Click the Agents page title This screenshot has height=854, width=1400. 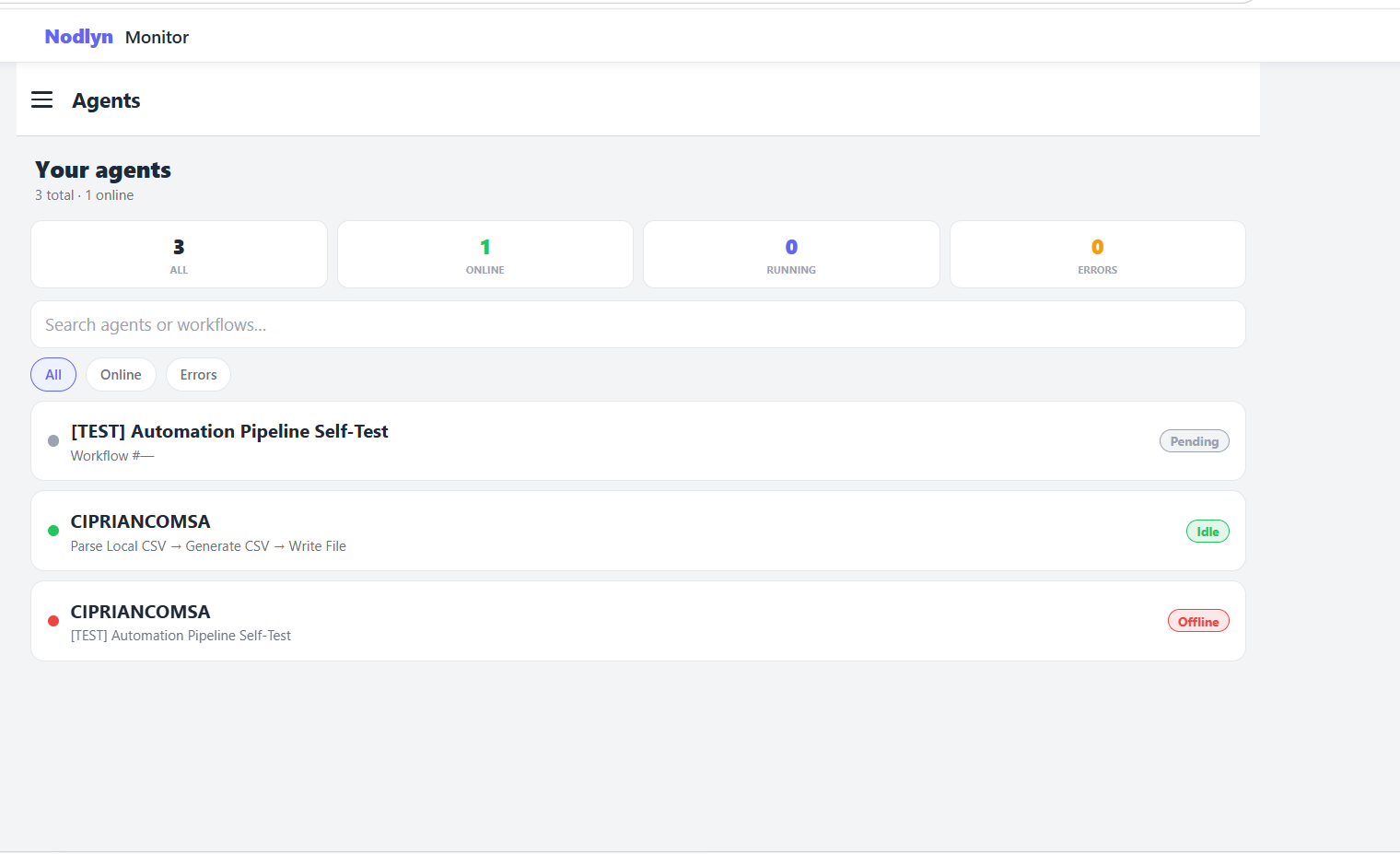[x=106, y=100]
